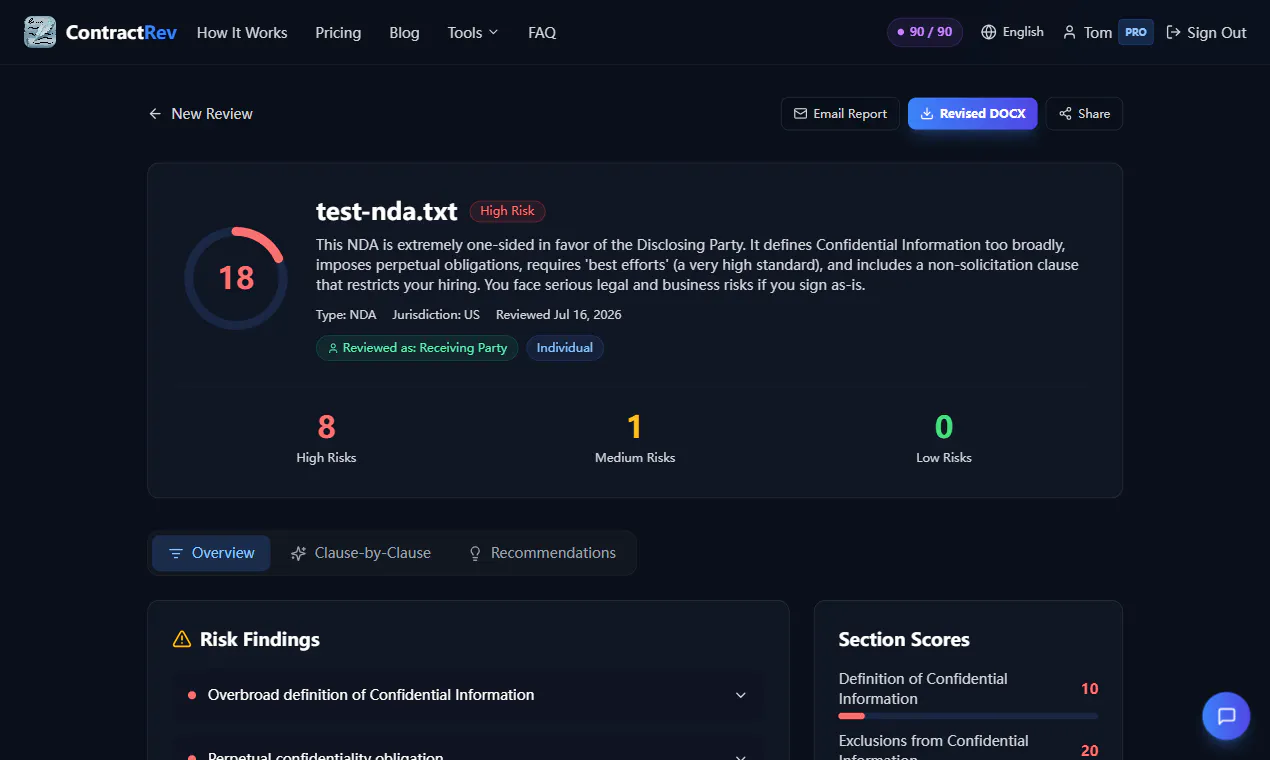Click the share network icon
This screenshot has width=1270, height=760.
click(1066, 114)
